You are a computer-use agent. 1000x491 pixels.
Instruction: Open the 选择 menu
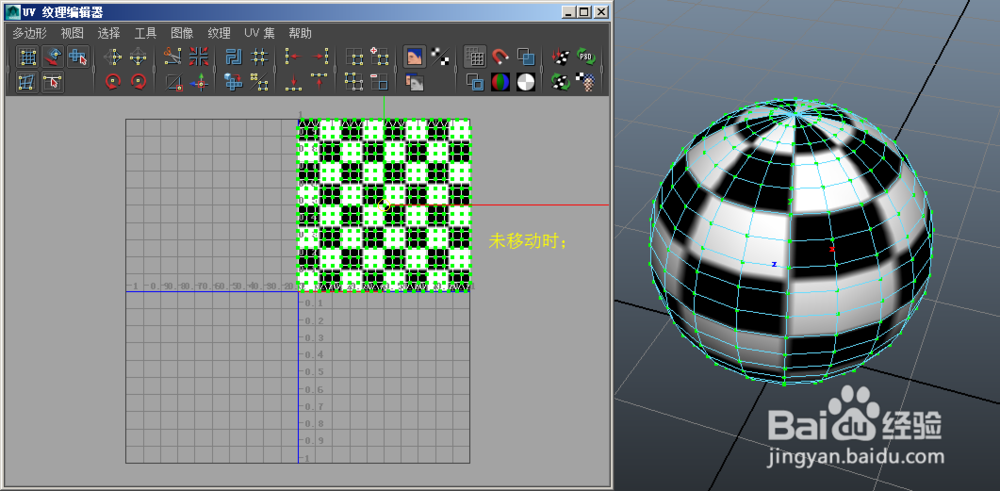coord(109,33)
